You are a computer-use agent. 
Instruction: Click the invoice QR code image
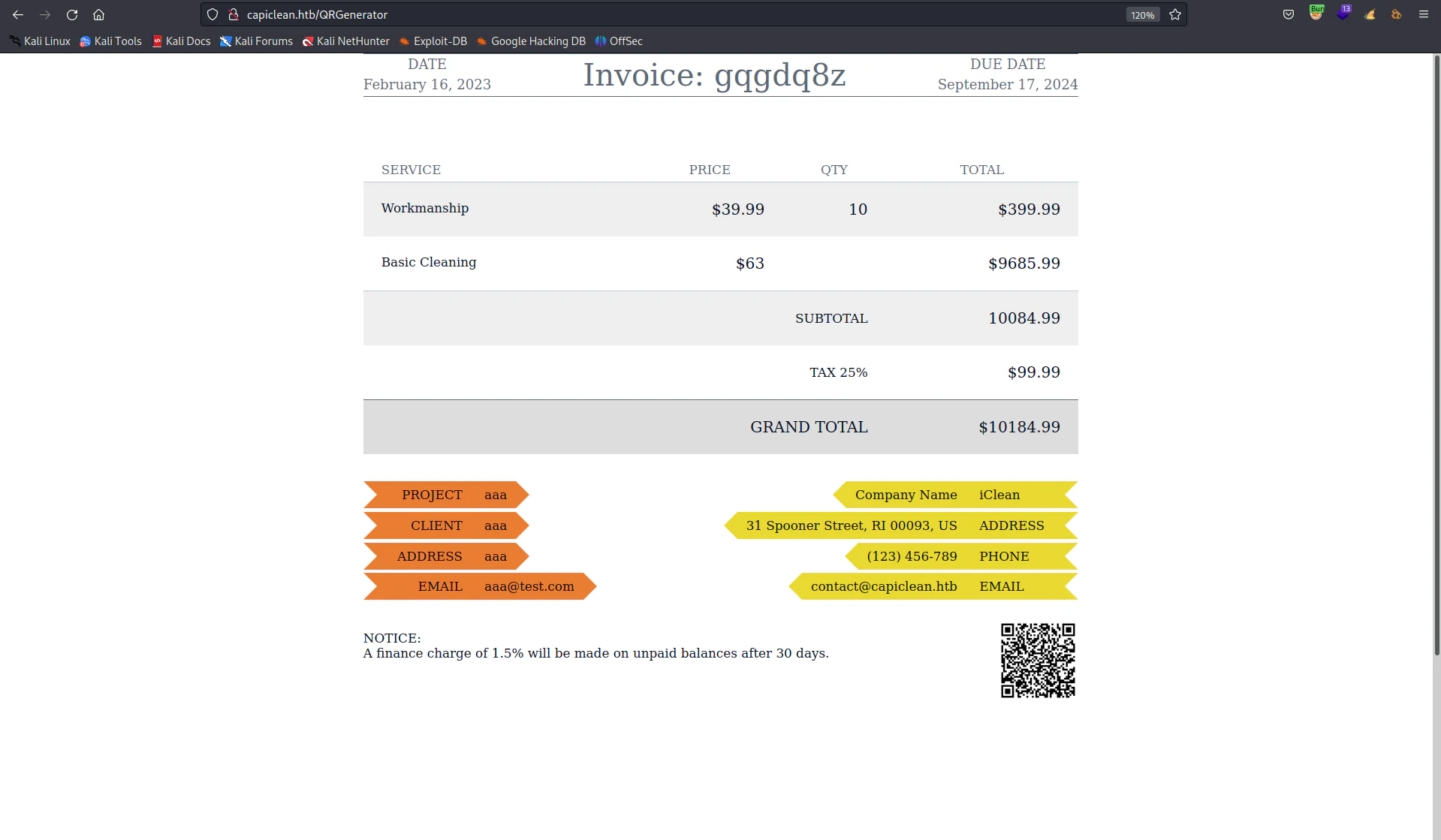click(x=1038, y=661)
